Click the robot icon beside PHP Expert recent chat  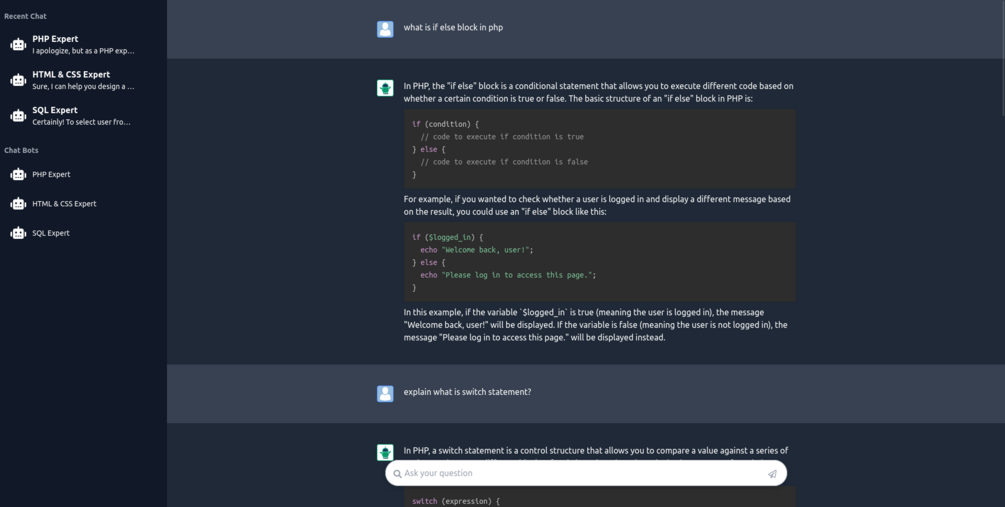[18, 44]
